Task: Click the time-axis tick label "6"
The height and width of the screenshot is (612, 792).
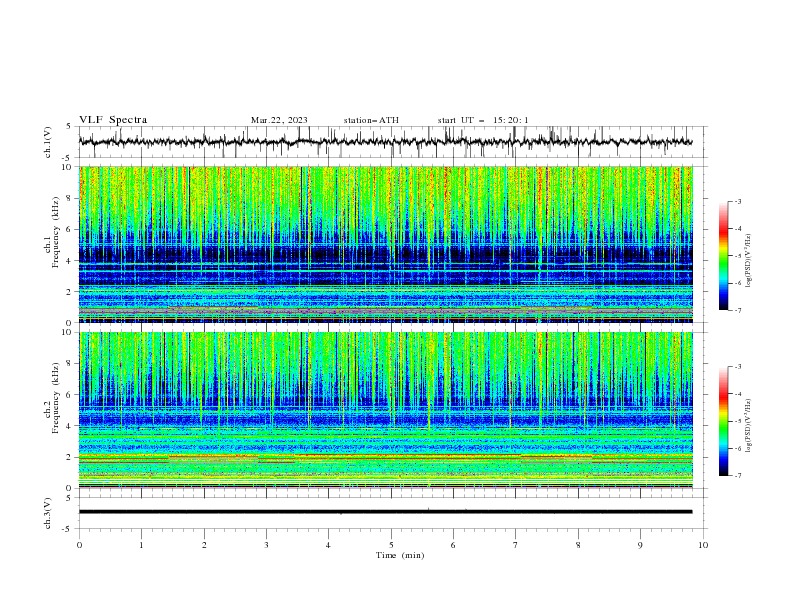Action: (453, 545)
